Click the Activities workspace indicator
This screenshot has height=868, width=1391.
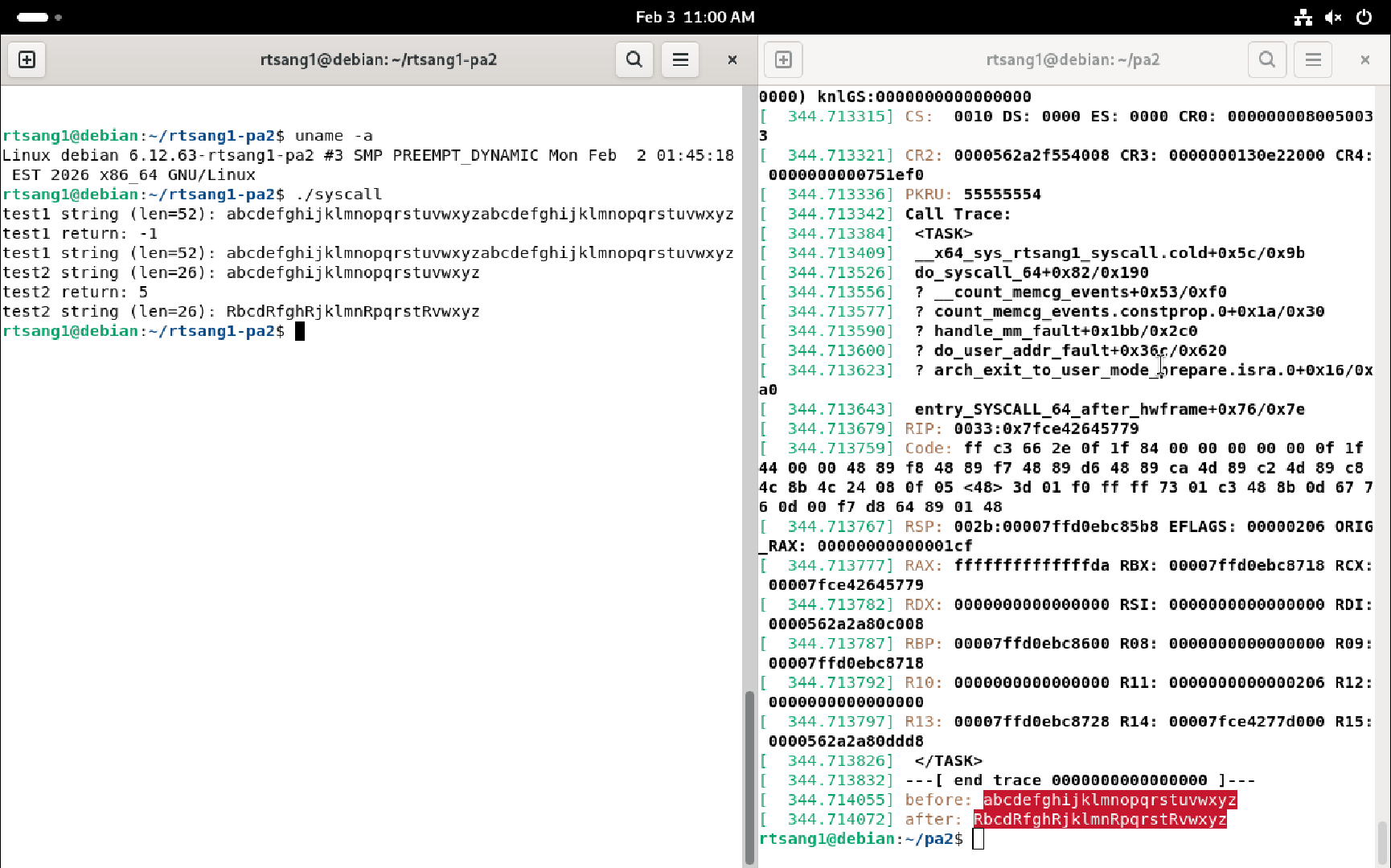tap(39, 17)
